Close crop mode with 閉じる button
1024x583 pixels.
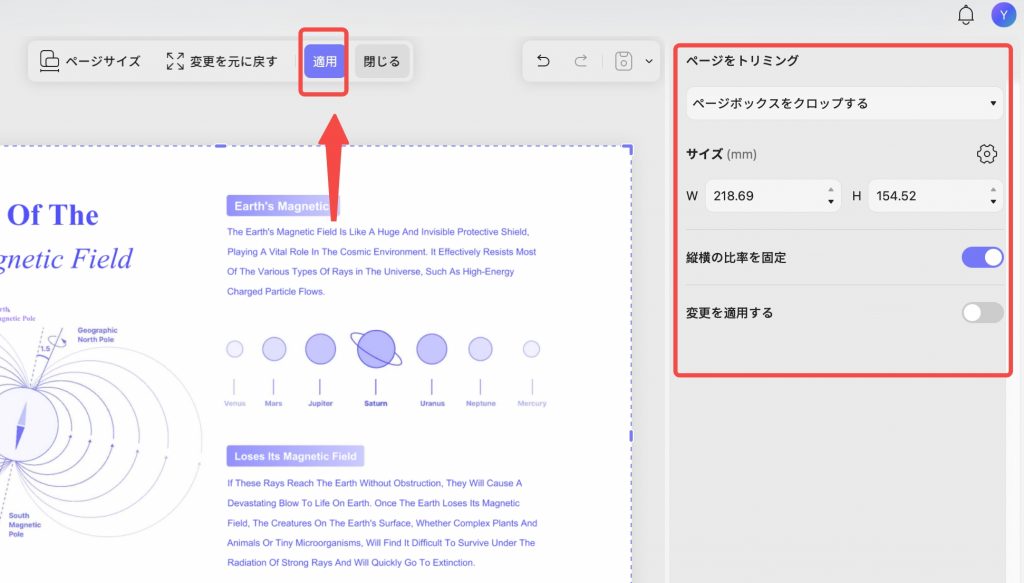pos(381,61)
